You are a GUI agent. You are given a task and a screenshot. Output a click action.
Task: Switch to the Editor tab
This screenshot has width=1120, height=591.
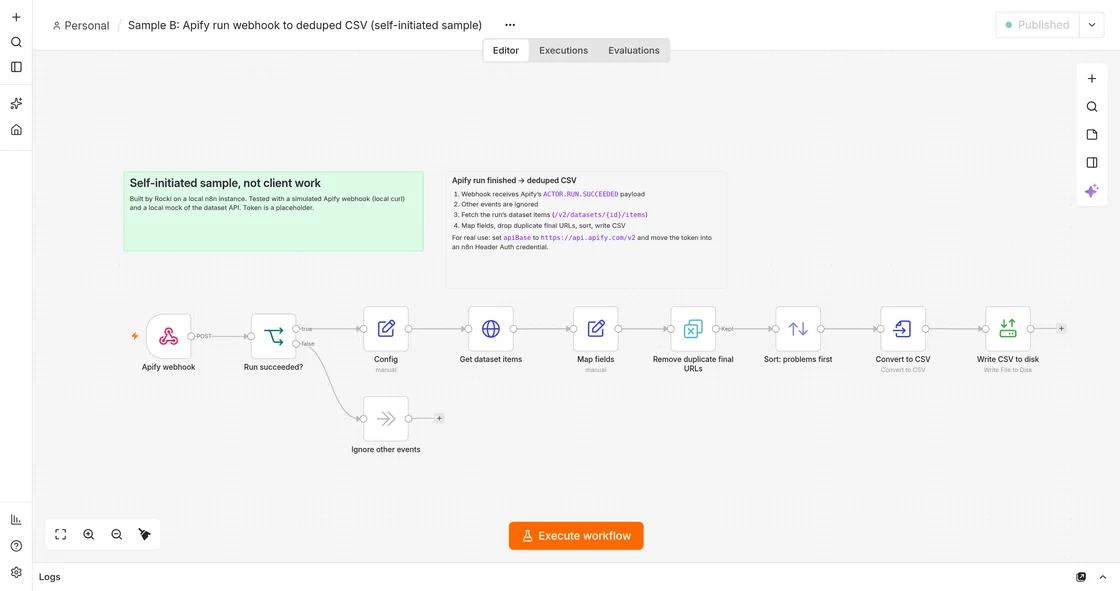(506, 51)
